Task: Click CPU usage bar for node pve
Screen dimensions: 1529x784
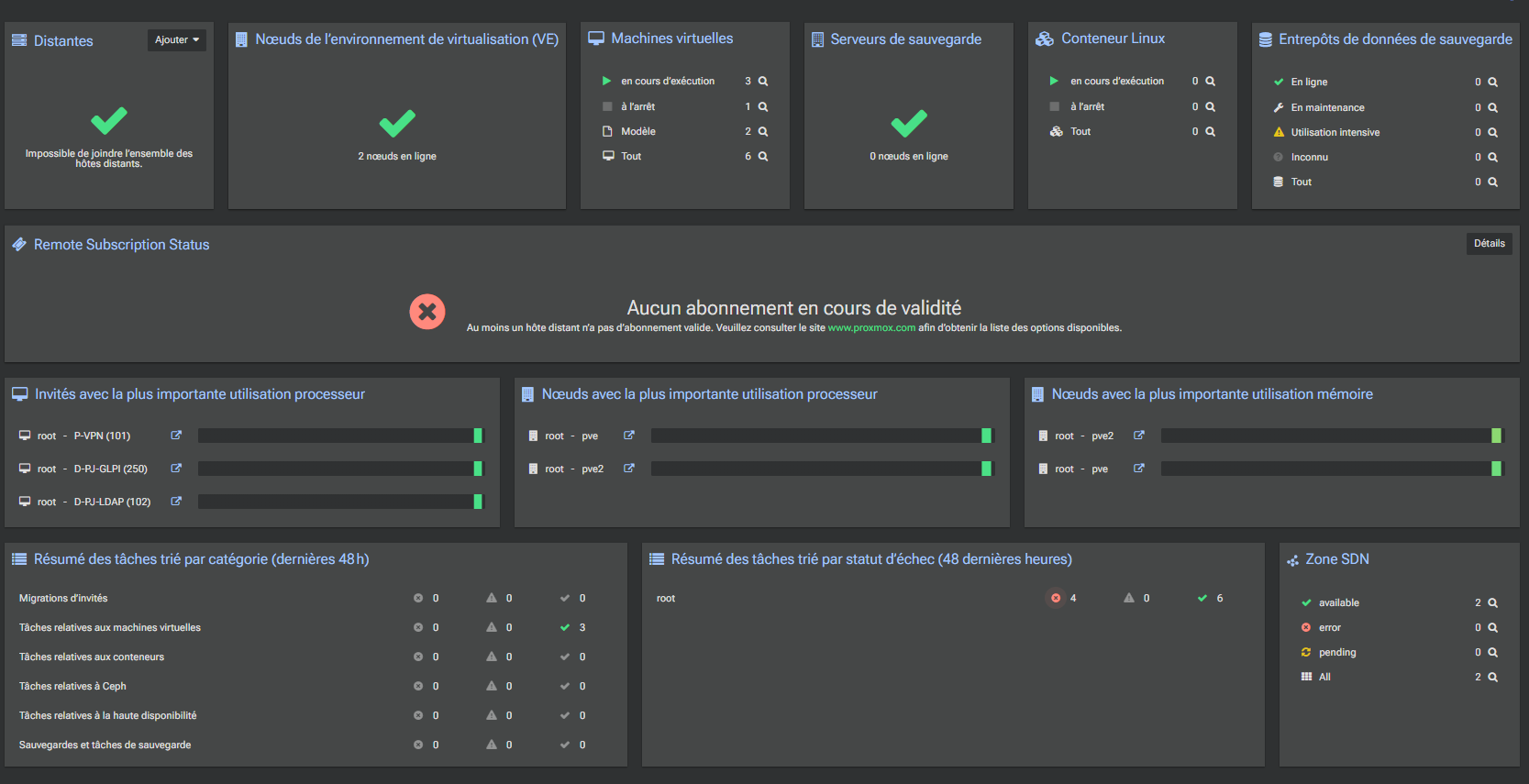Action: coord(821,436)
